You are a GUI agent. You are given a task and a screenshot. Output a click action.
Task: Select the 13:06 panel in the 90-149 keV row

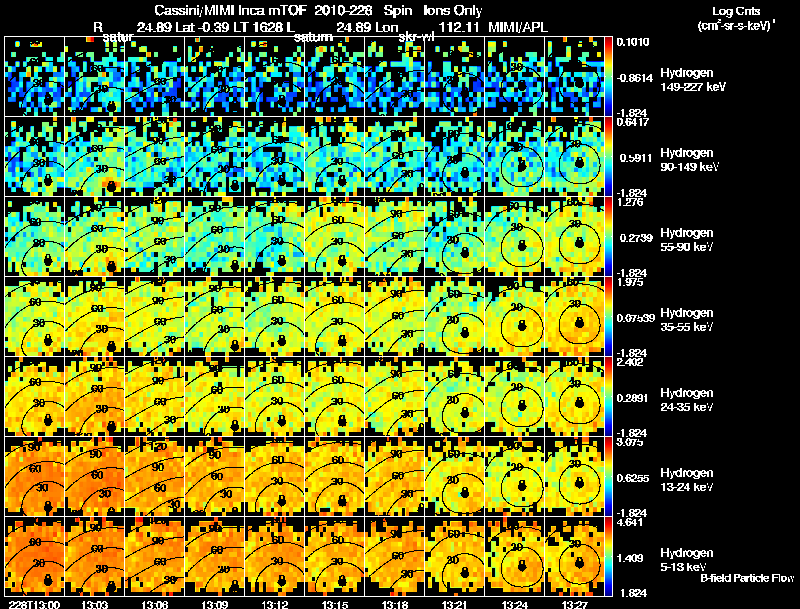(x=155, y=157)
